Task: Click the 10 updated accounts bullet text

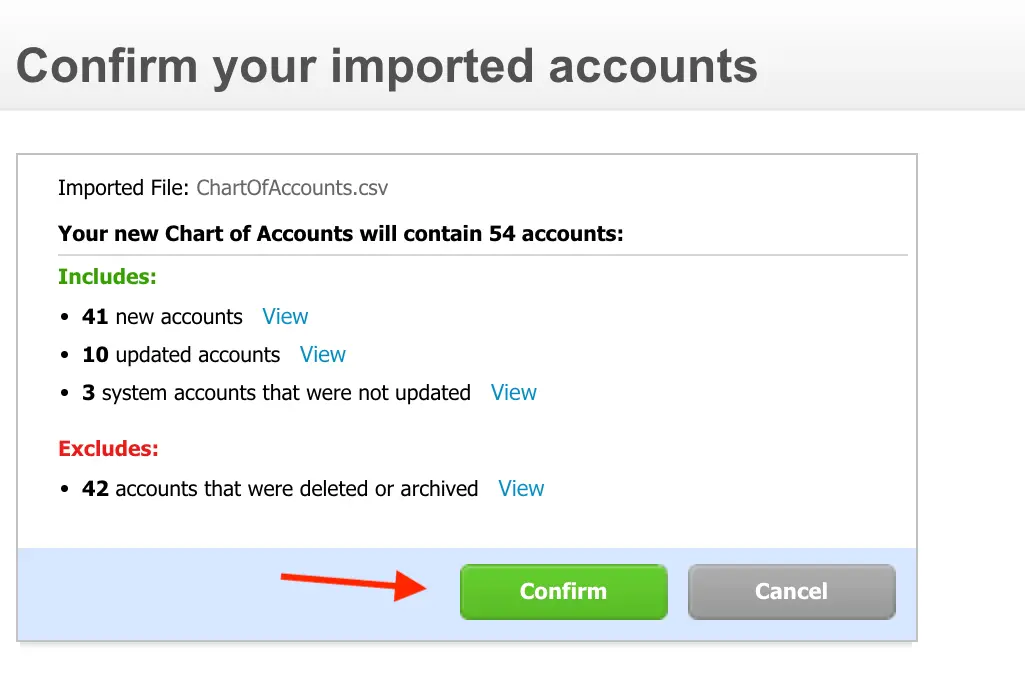Action: 180,354
